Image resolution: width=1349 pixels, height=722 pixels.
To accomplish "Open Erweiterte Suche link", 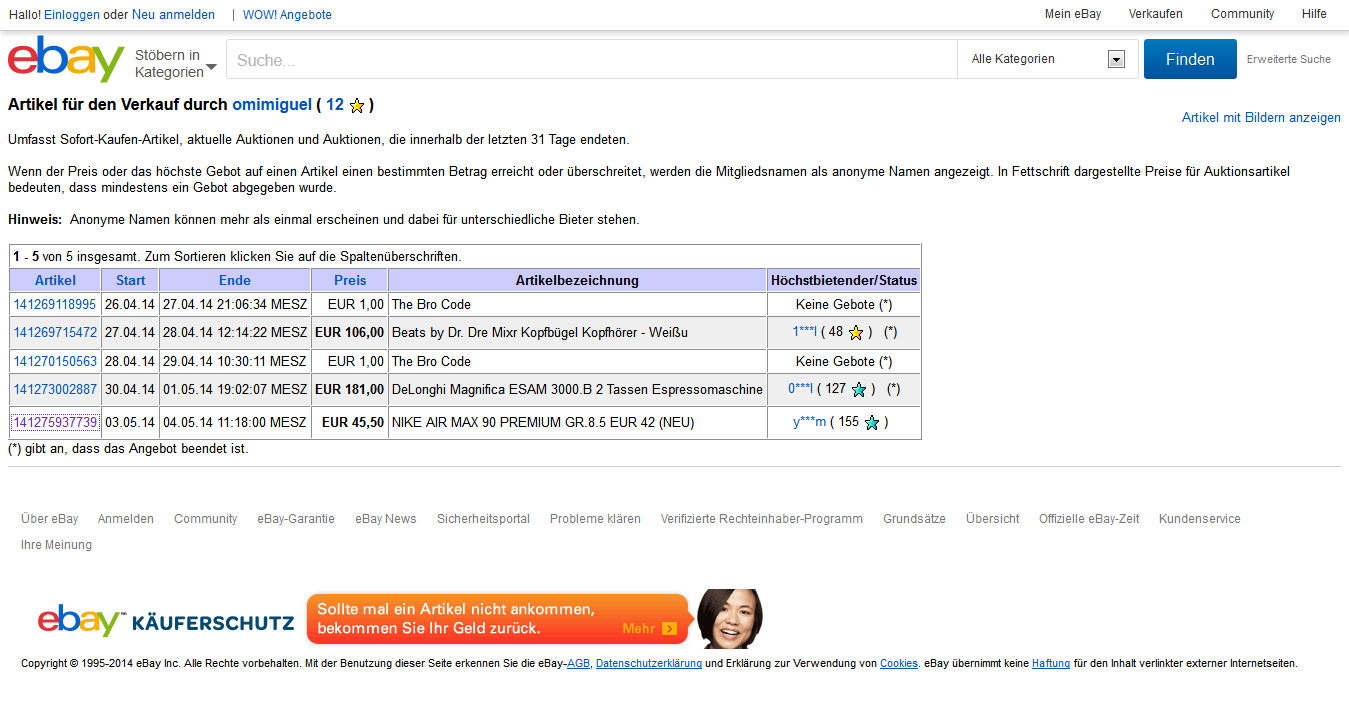I will (1289, 59).
